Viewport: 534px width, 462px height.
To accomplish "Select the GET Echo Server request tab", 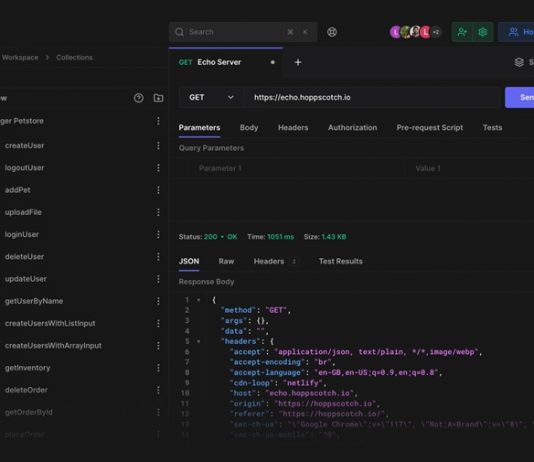I will 225,62.
